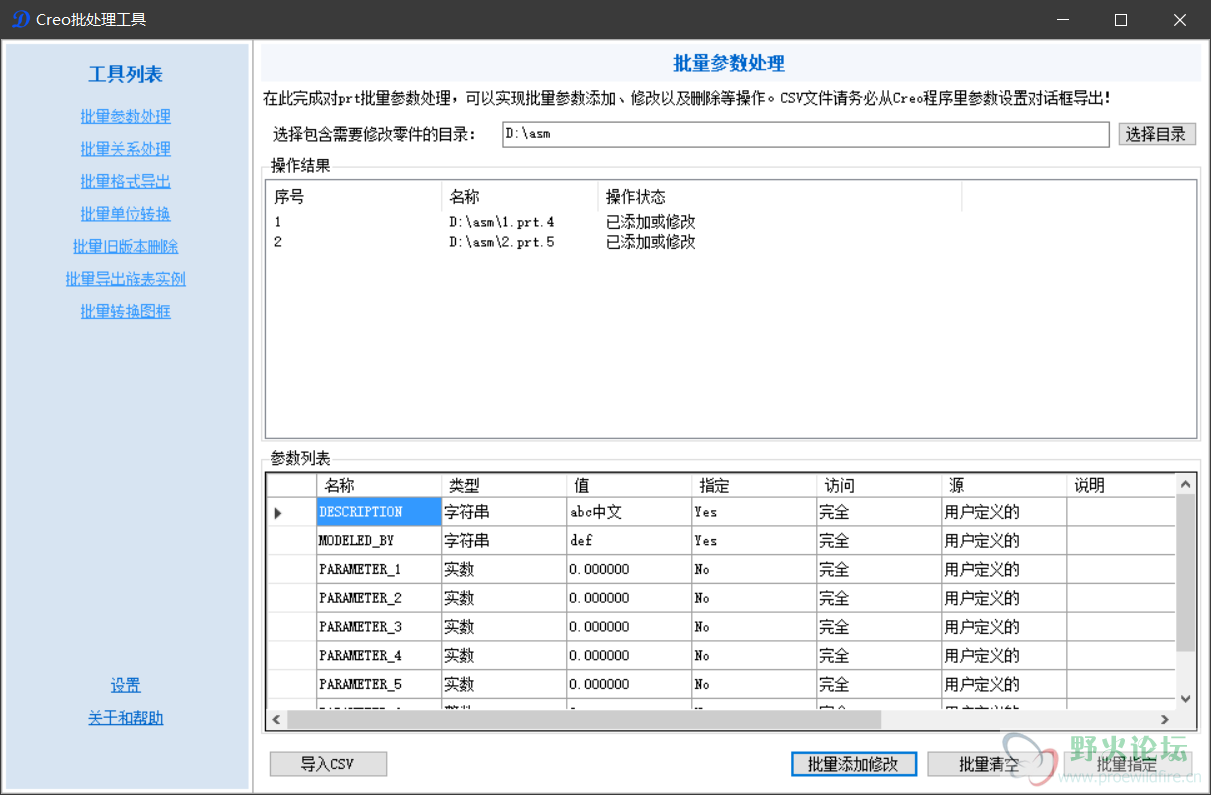
Task: Click 访问 column header in parameter table
Action: (879, 485)
